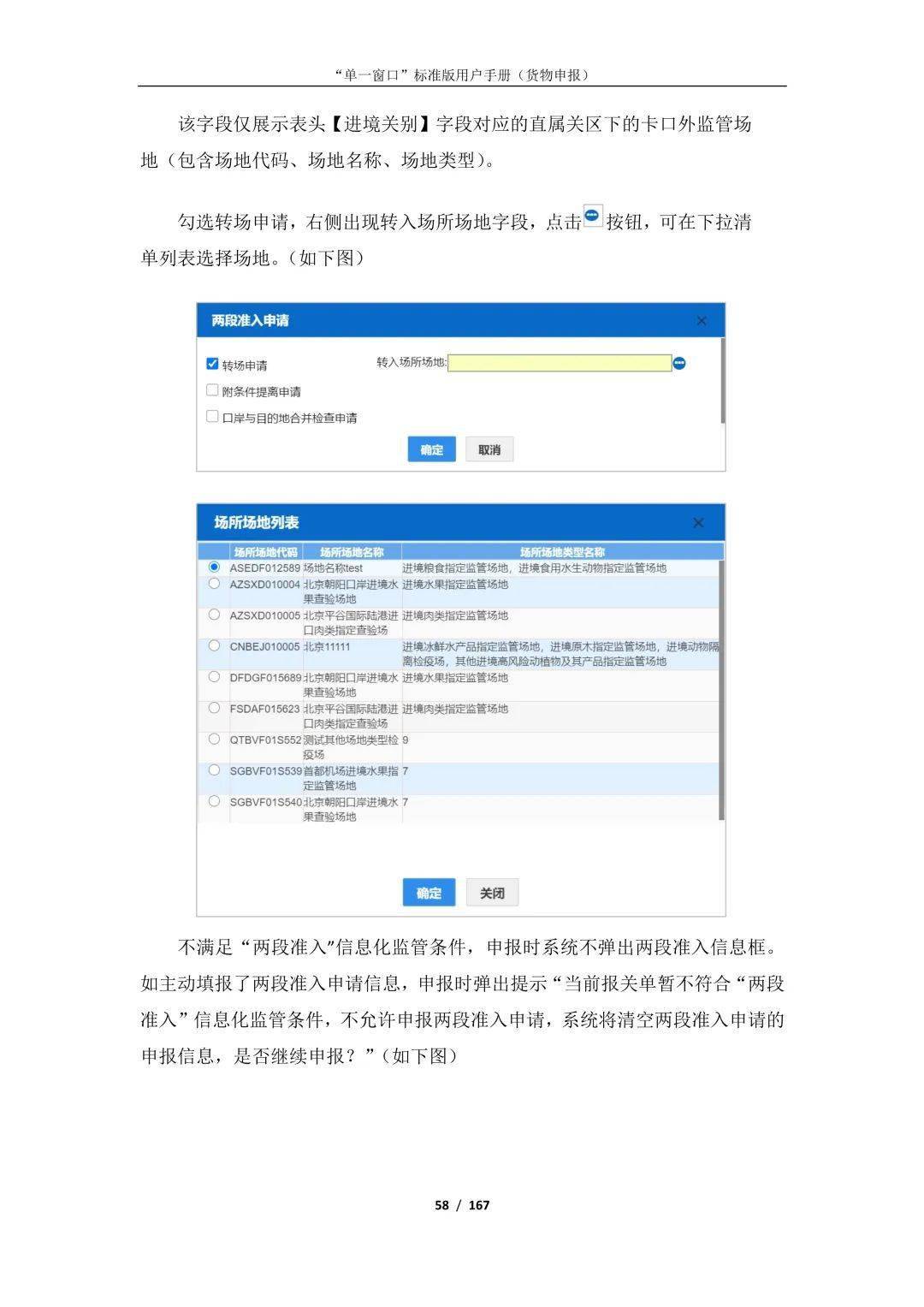Choose the AZSXD010004 radio button
This screenshot has height=1307, width=924.
click(x=214, y=584)
